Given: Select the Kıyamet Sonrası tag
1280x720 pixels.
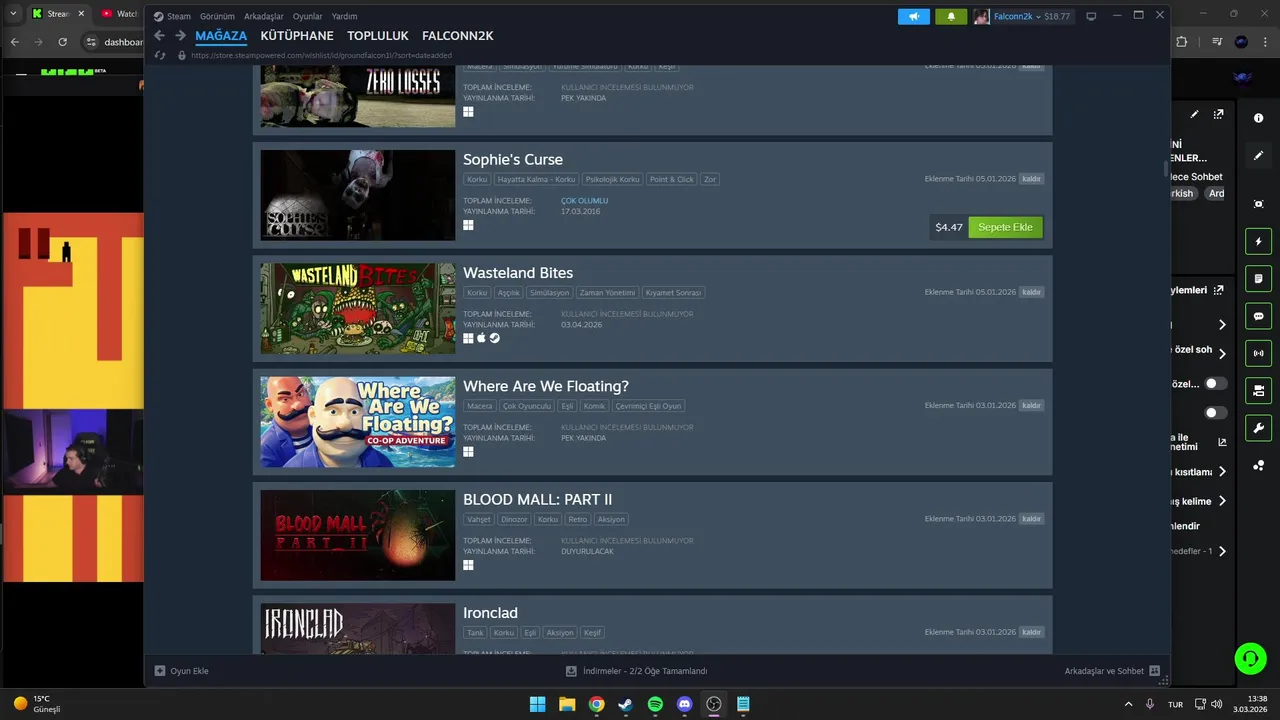Looking at the screenshot, I should pos(673,293).
